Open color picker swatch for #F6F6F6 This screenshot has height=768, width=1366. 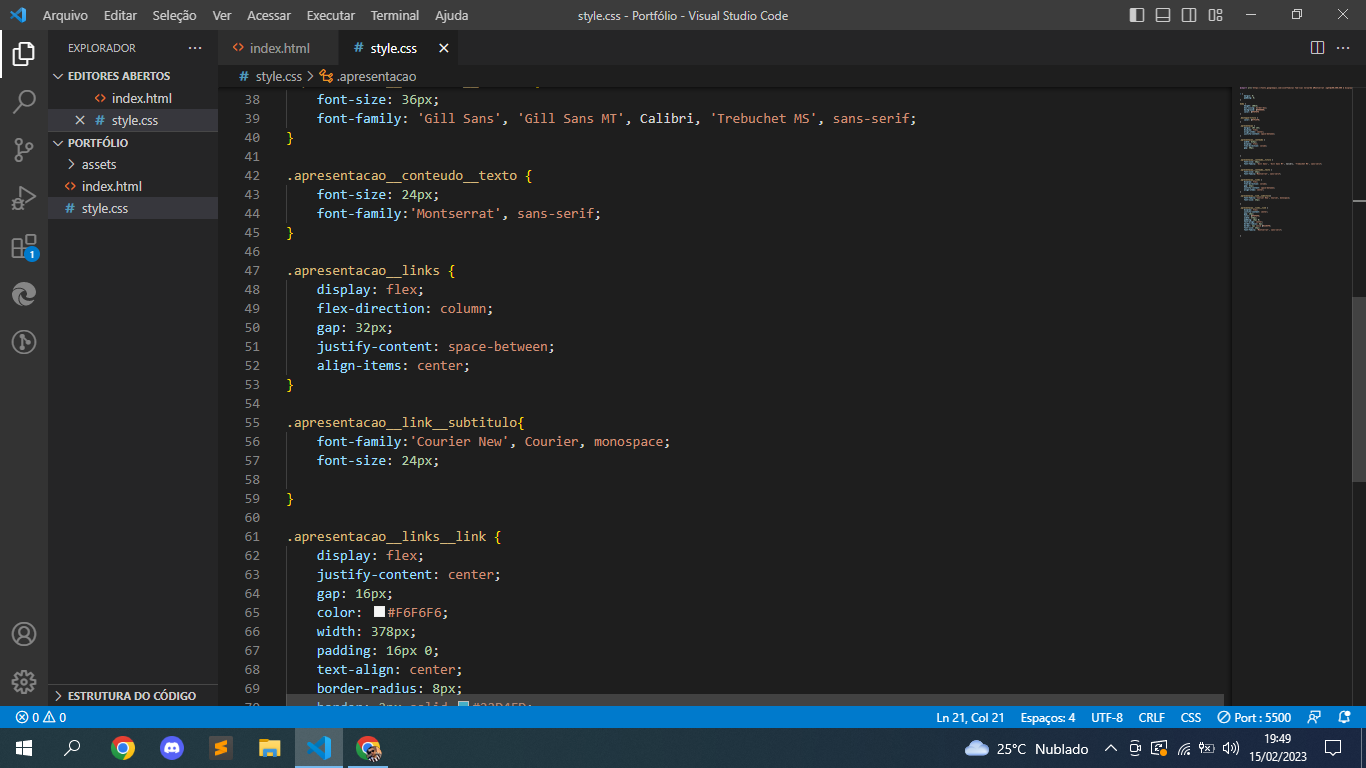[379, 612]
